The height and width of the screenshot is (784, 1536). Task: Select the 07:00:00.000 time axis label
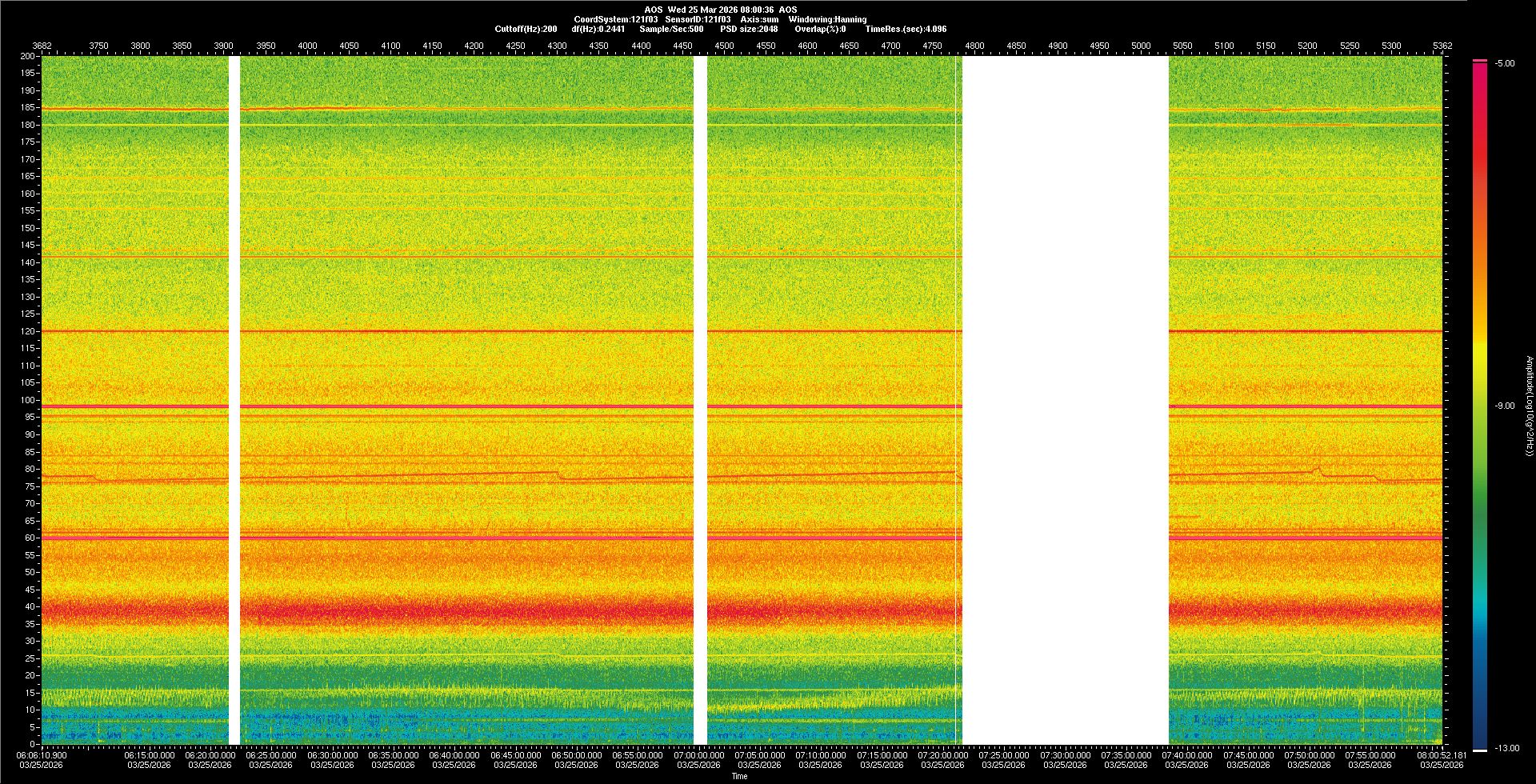(698, 755)
